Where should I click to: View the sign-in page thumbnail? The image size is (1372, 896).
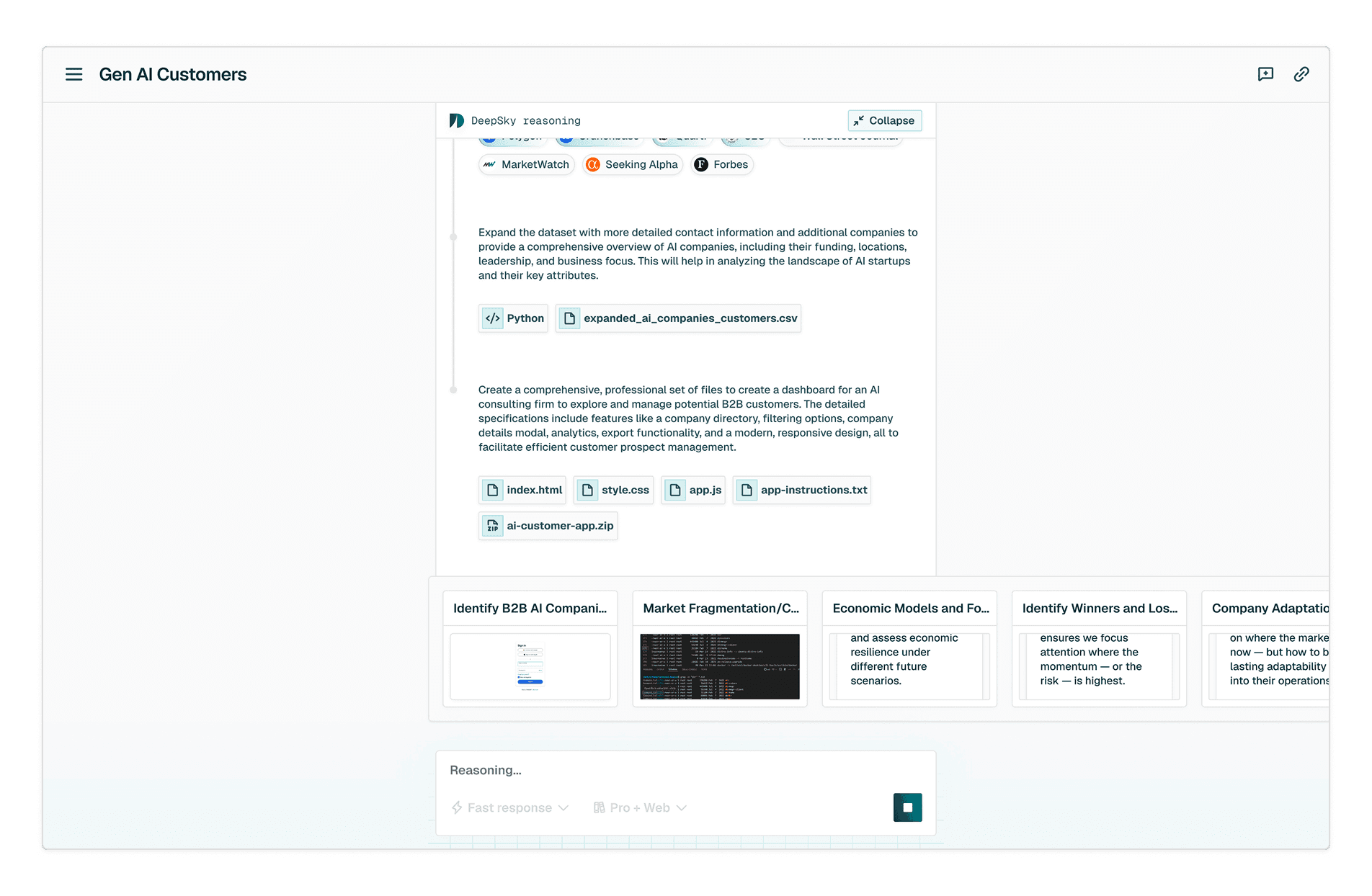(x=530, y=667)
